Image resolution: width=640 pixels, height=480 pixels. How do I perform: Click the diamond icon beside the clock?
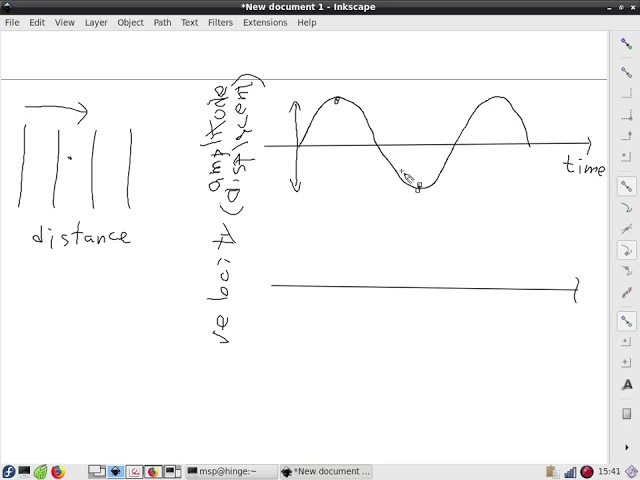click(x=631, y=472)
